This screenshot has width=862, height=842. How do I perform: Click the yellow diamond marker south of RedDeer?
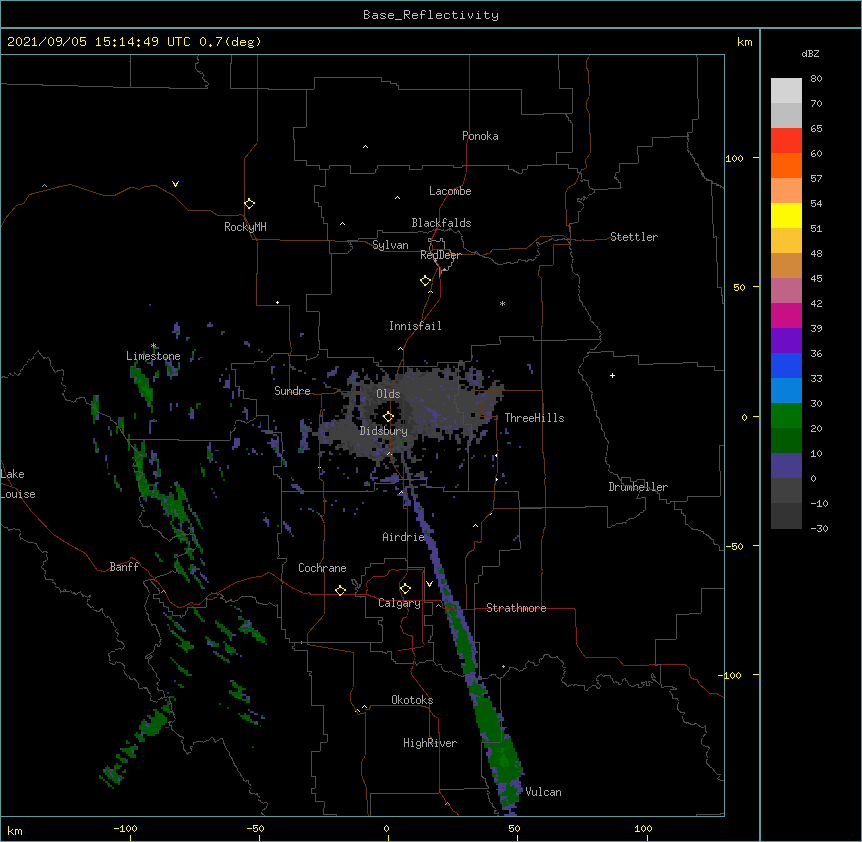[x=425, y=280]
